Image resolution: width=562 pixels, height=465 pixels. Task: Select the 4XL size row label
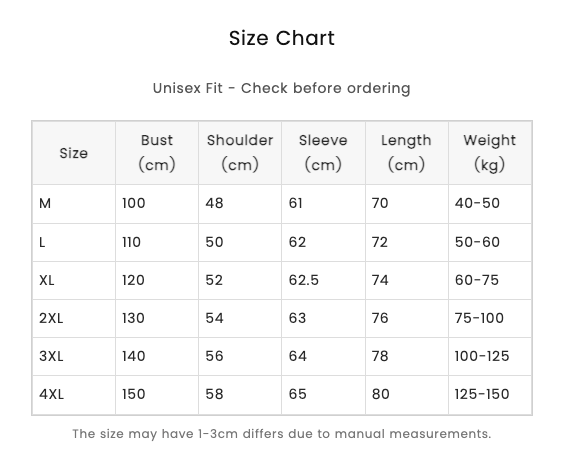pyautogui.click(x=51, y=394)
